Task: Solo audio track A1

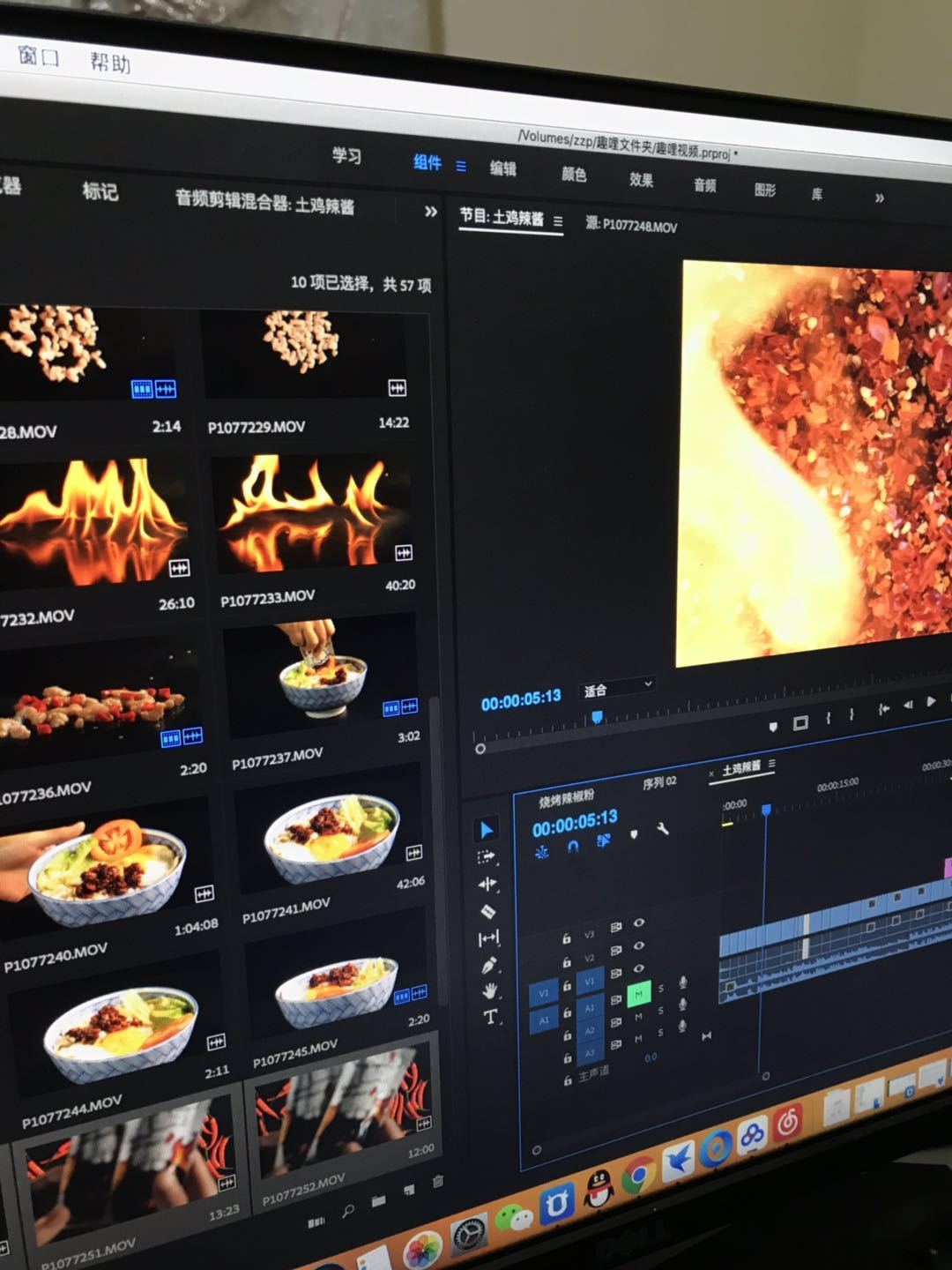Action: [661, 989]
